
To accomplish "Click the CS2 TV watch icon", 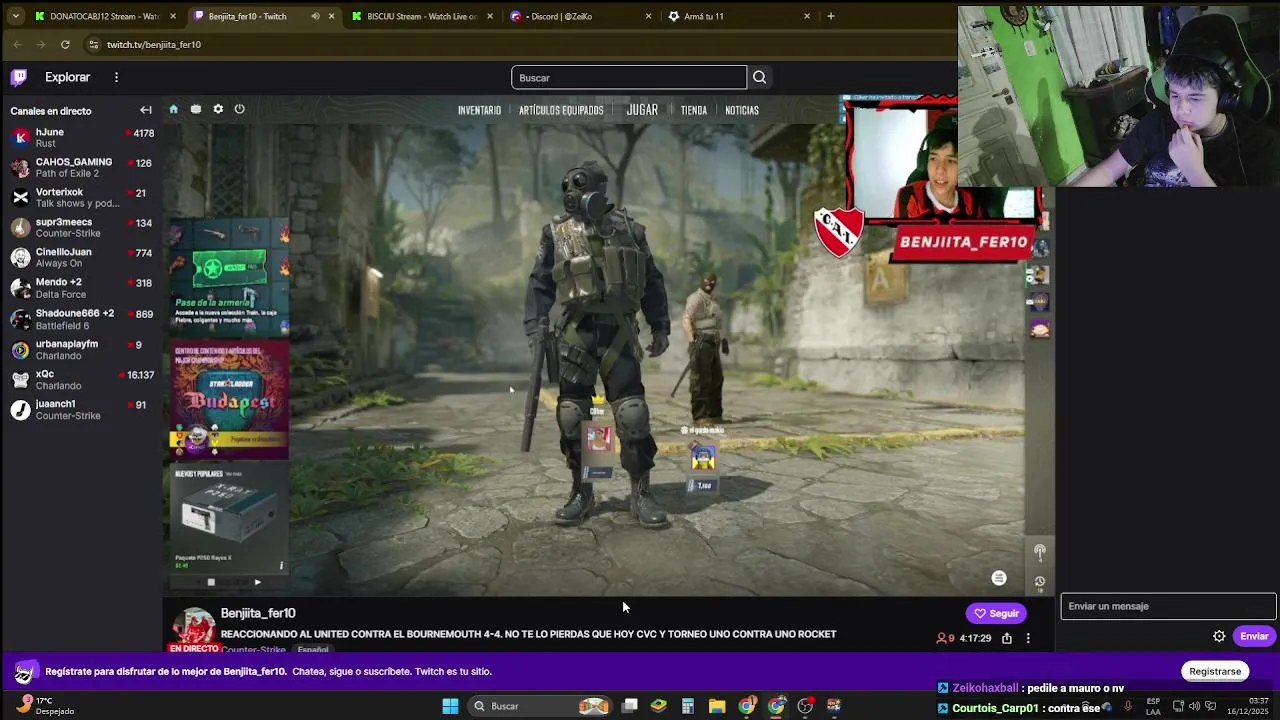I will (196, 109).
